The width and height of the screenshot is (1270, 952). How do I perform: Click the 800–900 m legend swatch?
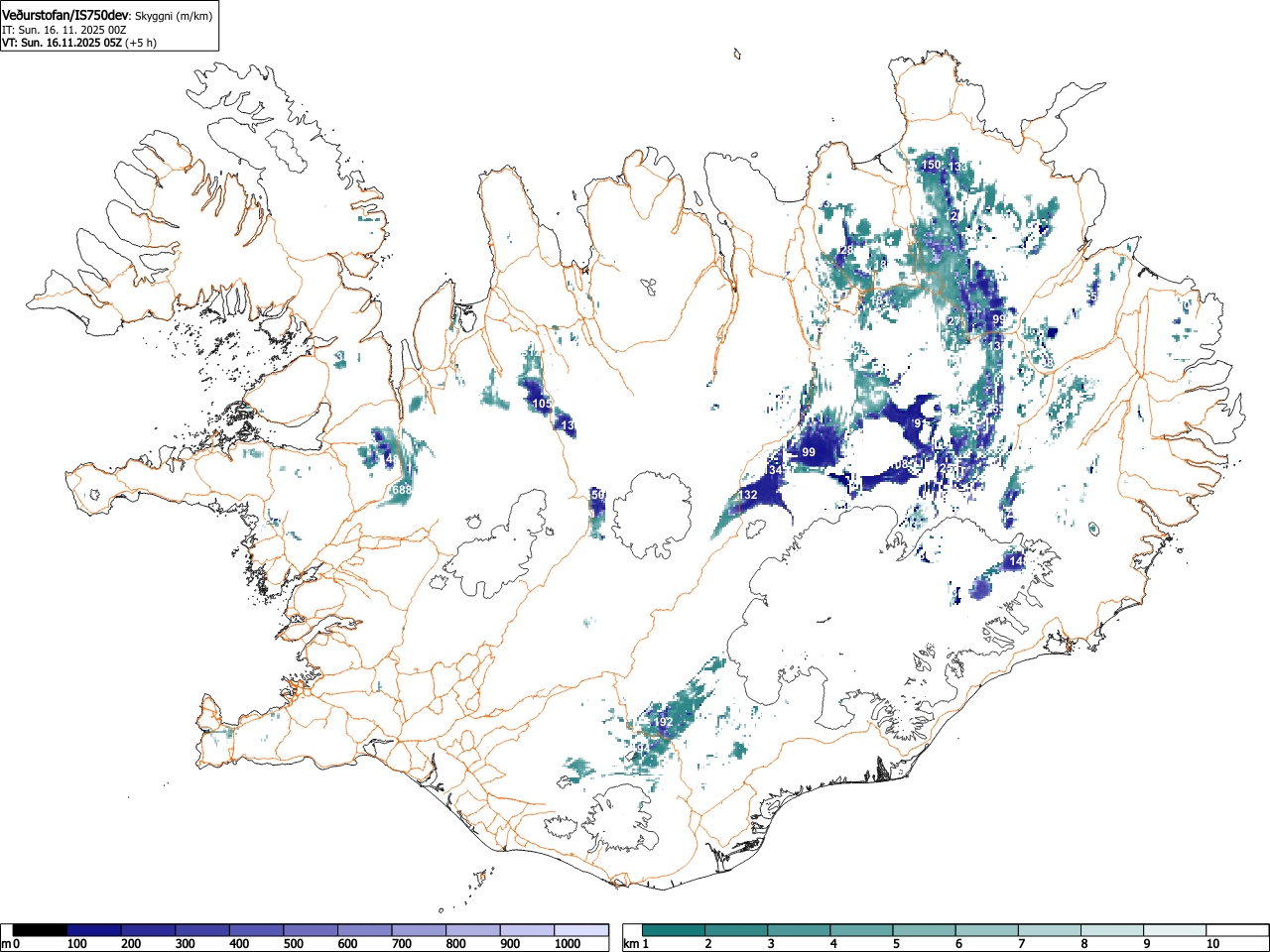pyautogui.click(x=473, y=930)
